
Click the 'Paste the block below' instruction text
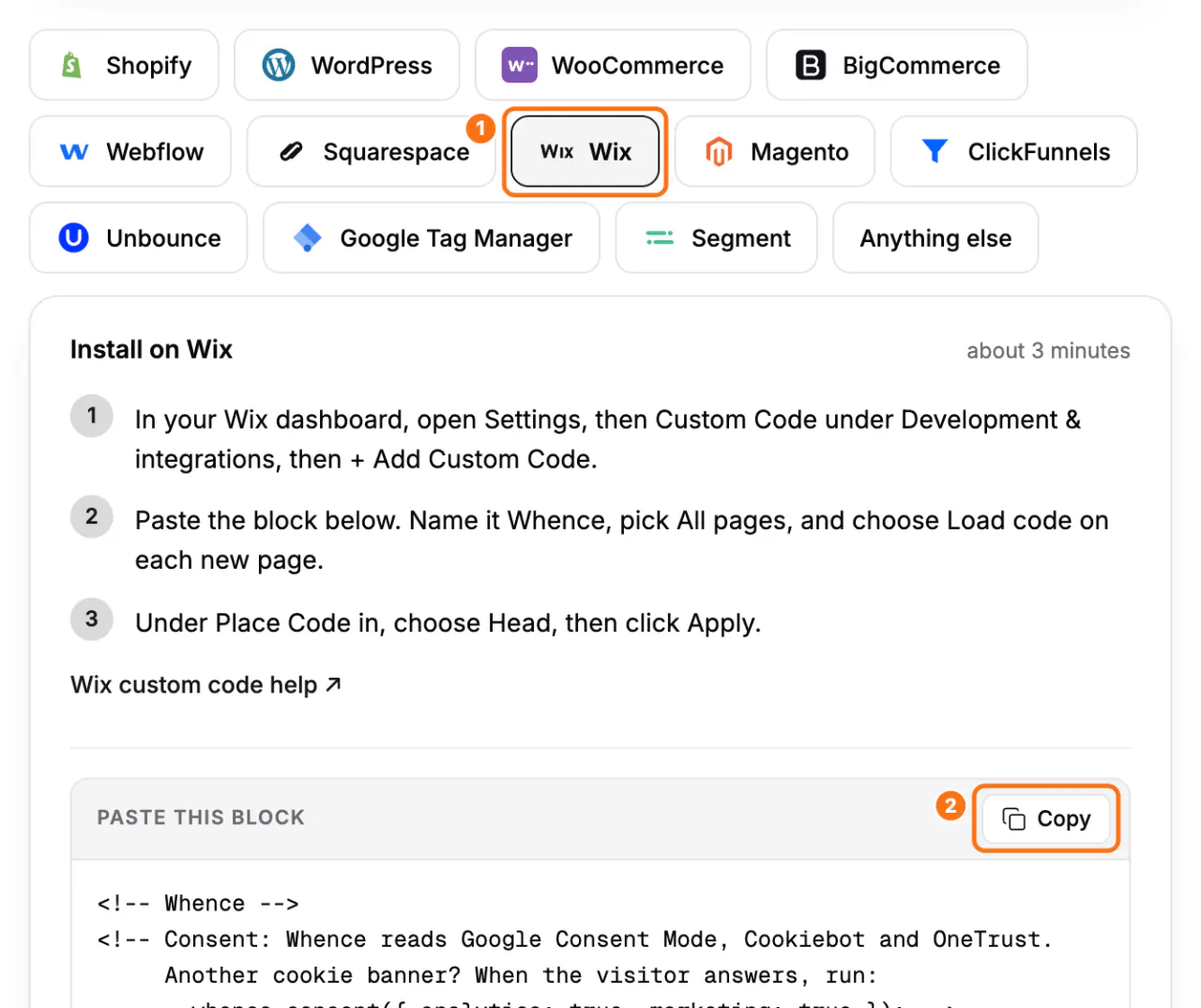pos(622,540)
